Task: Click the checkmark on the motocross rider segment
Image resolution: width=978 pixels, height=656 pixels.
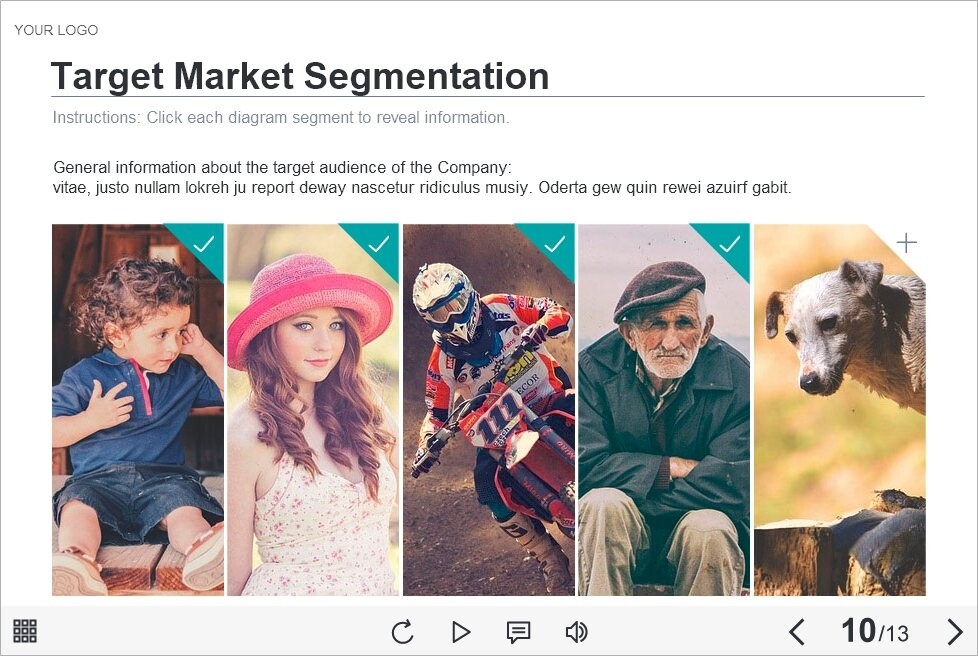Action: click(555, 243)
